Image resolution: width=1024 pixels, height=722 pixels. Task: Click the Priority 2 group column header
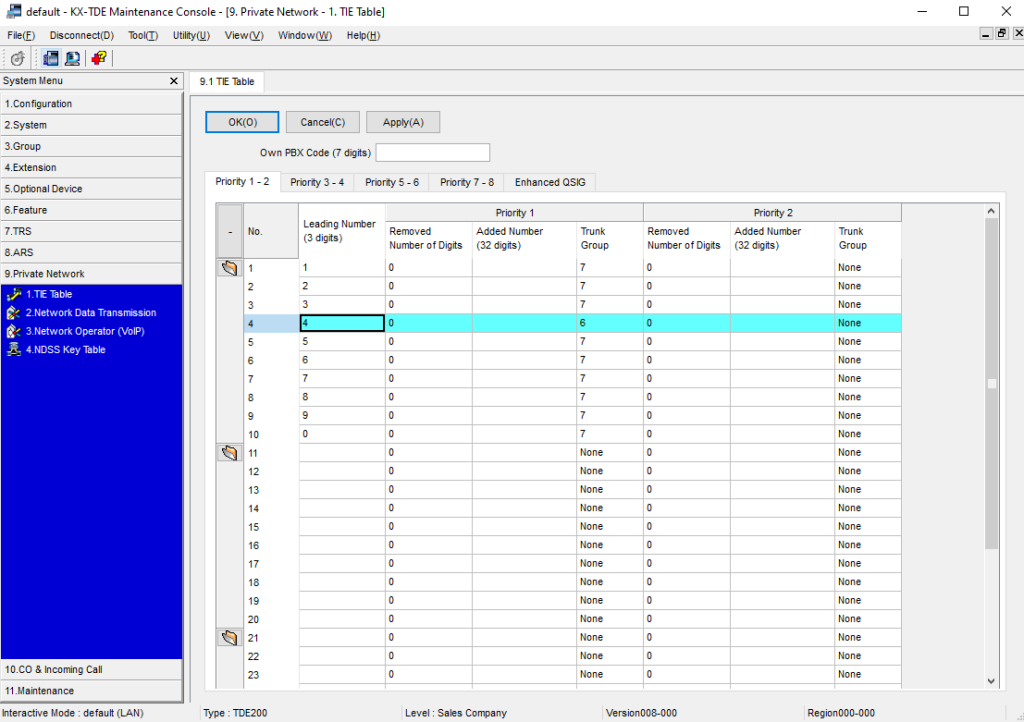pos(773,213)
